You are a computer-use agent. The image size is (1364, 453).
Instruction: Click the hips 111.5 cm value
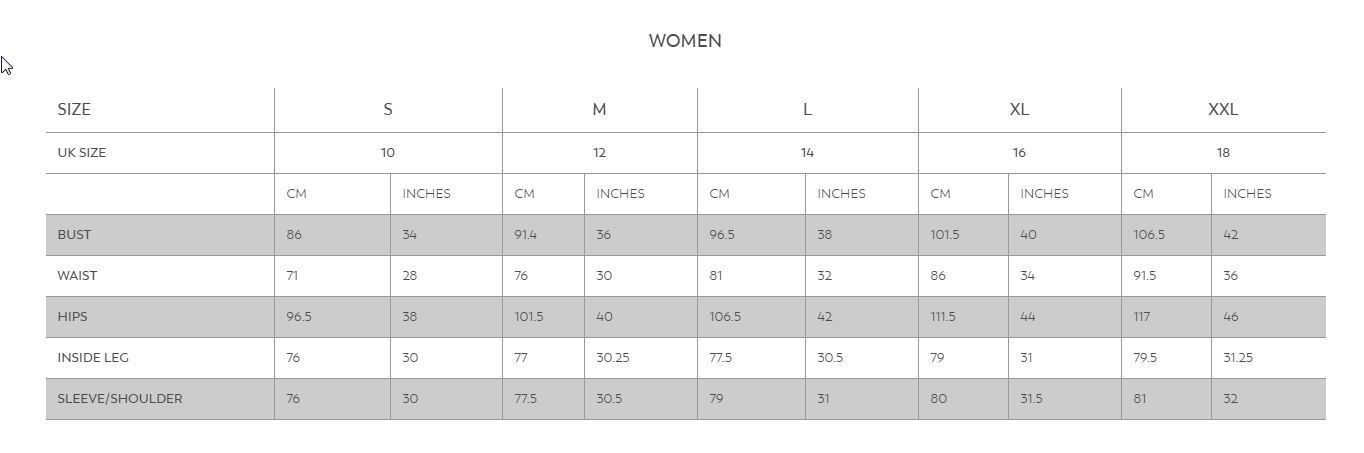(x=943, y=317)
